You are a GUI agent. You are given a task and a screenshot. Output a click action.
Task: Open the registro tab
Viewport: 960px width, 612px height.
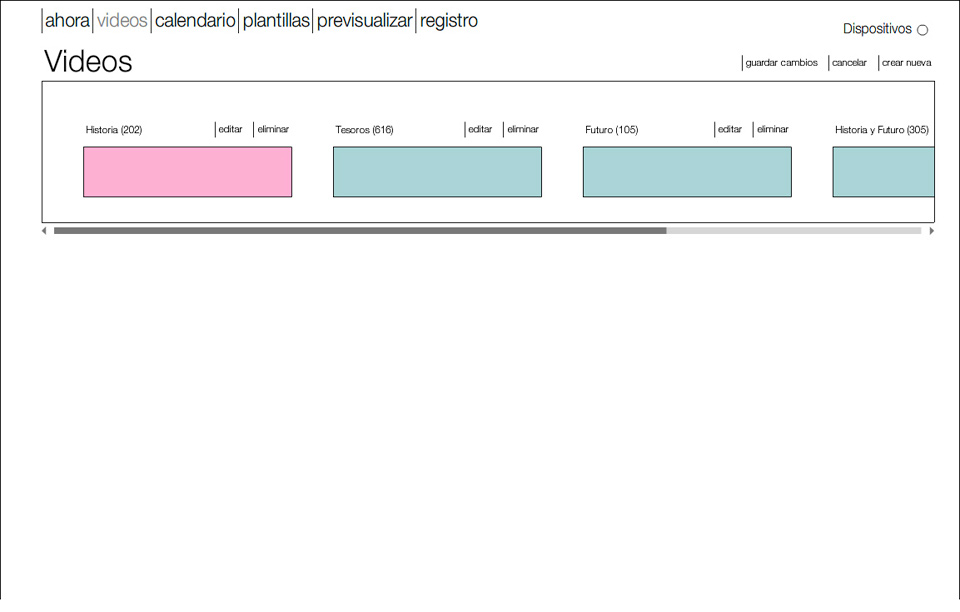pyautogui.click(x=449, y=21)
